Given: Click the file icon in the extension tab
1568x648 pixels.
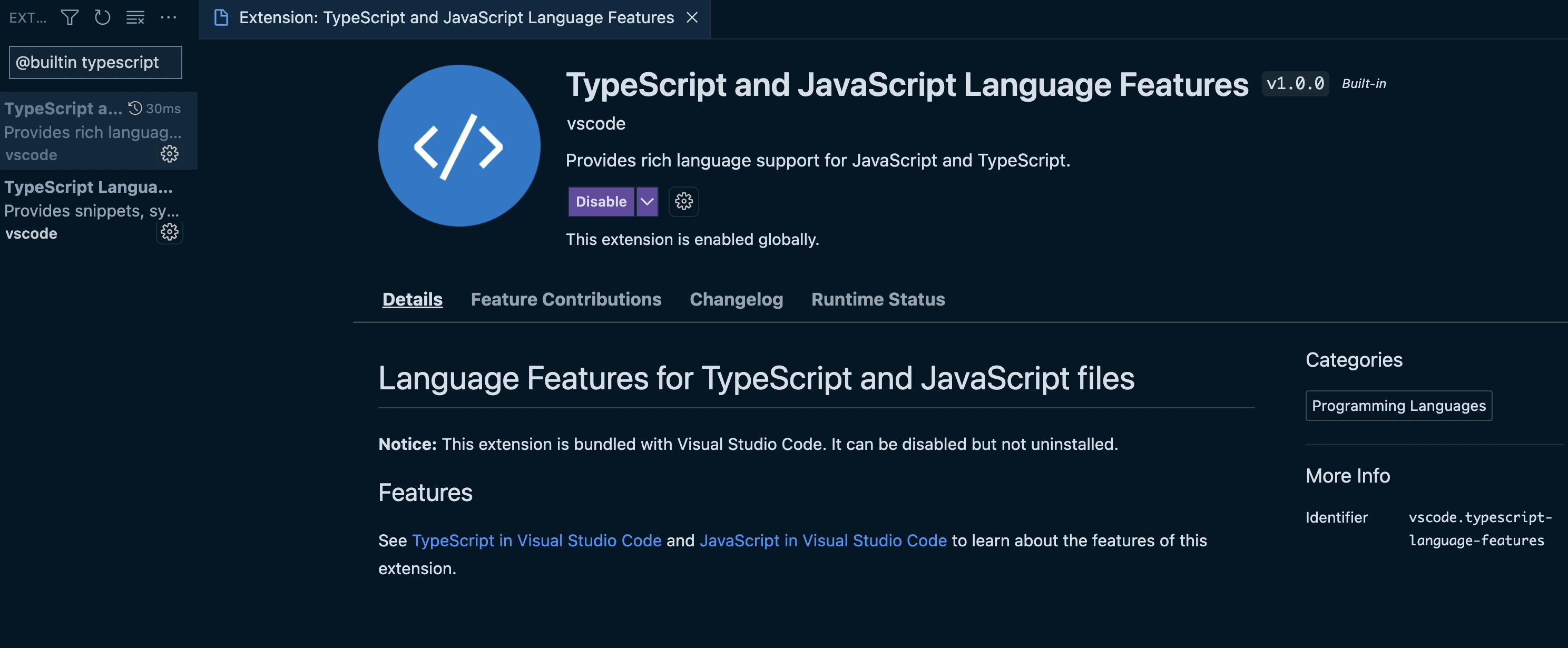Looking at the screenshot, I should tap(222, 17).
